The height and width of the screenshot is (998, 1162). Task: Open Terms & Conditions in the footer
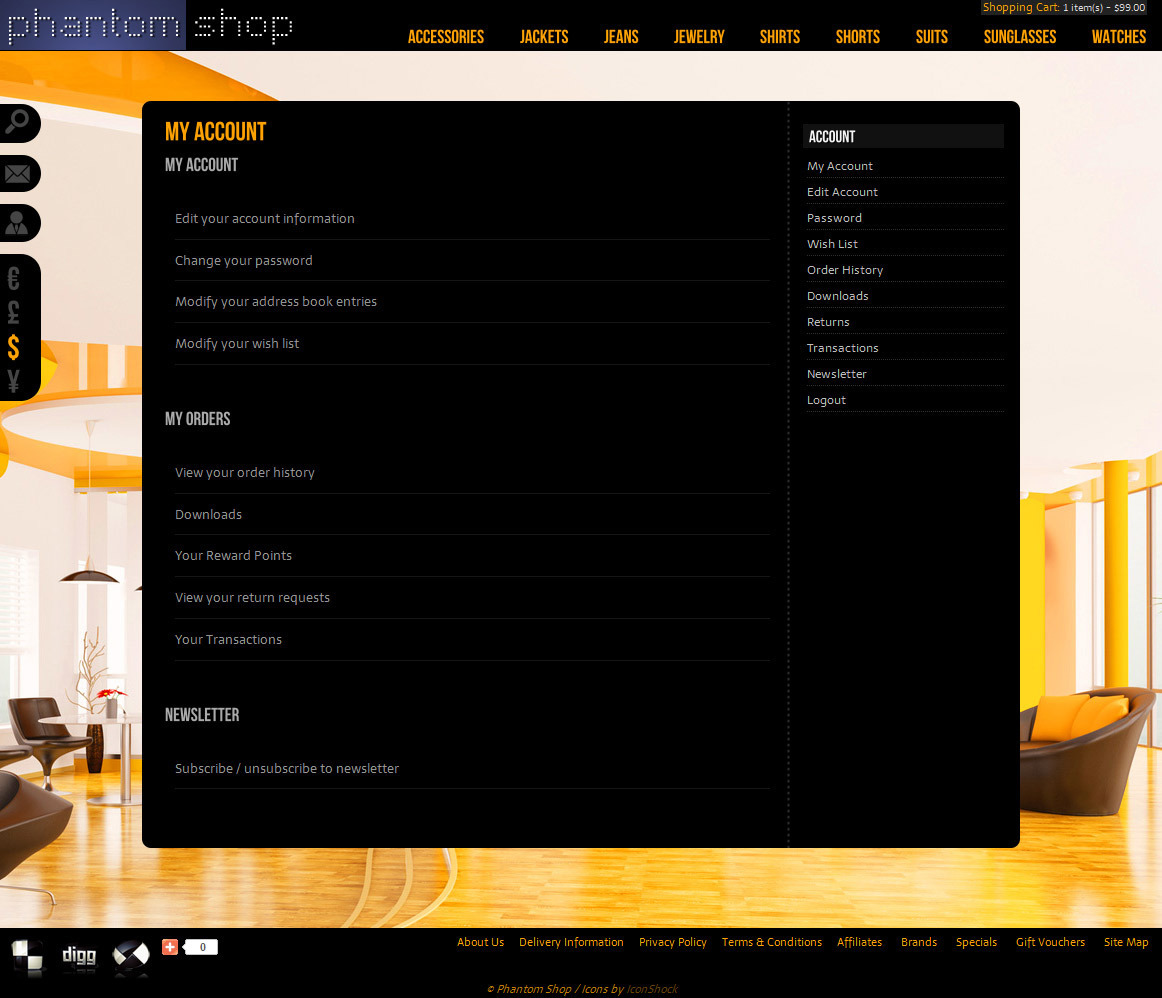(x=771, y=942)
